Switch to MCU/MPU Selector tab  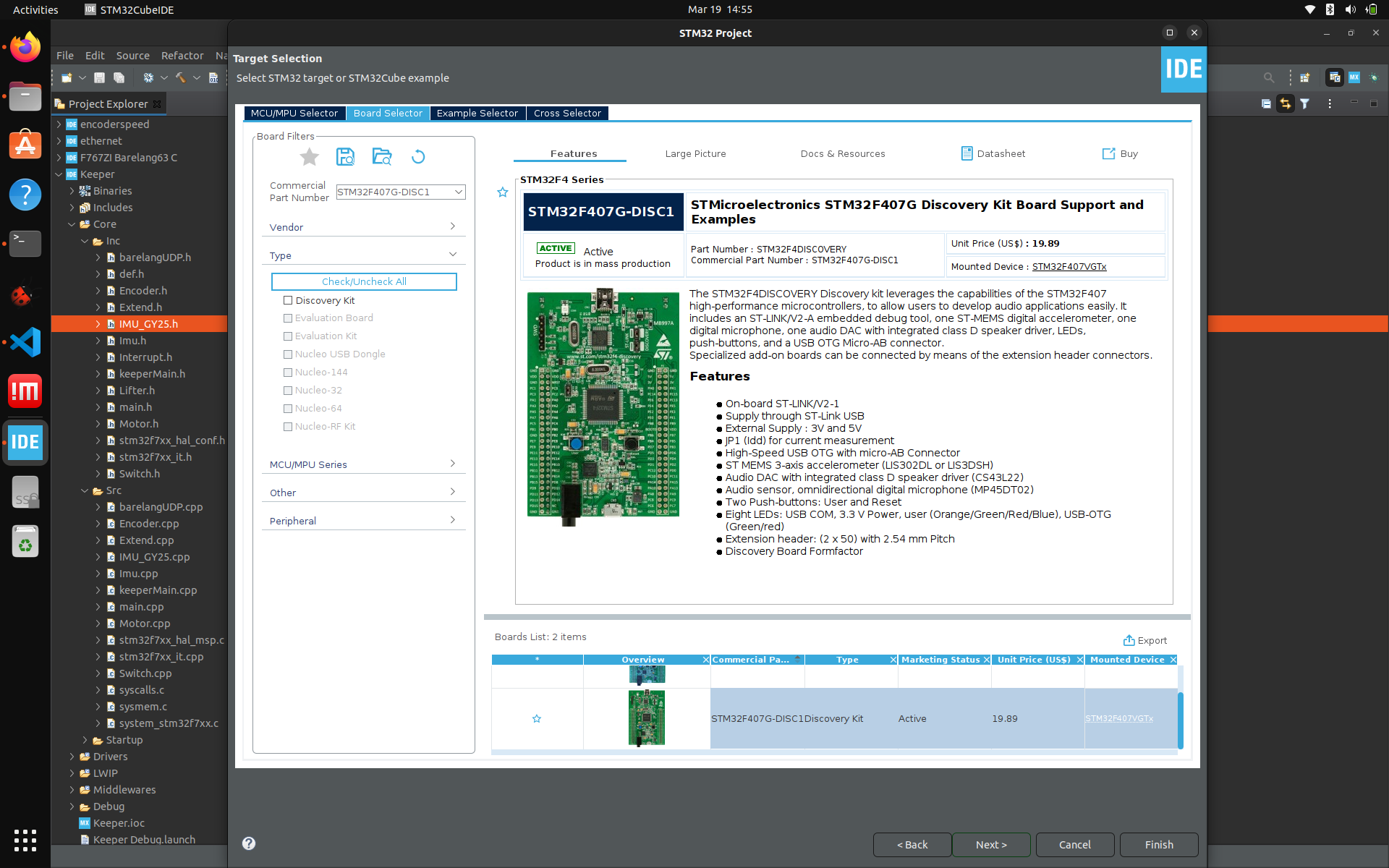(294, 113)
